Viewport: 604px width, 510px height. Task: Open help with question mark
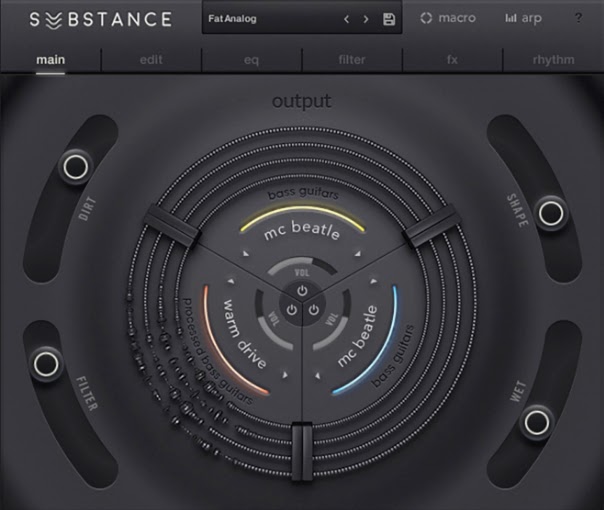point(578,18)
